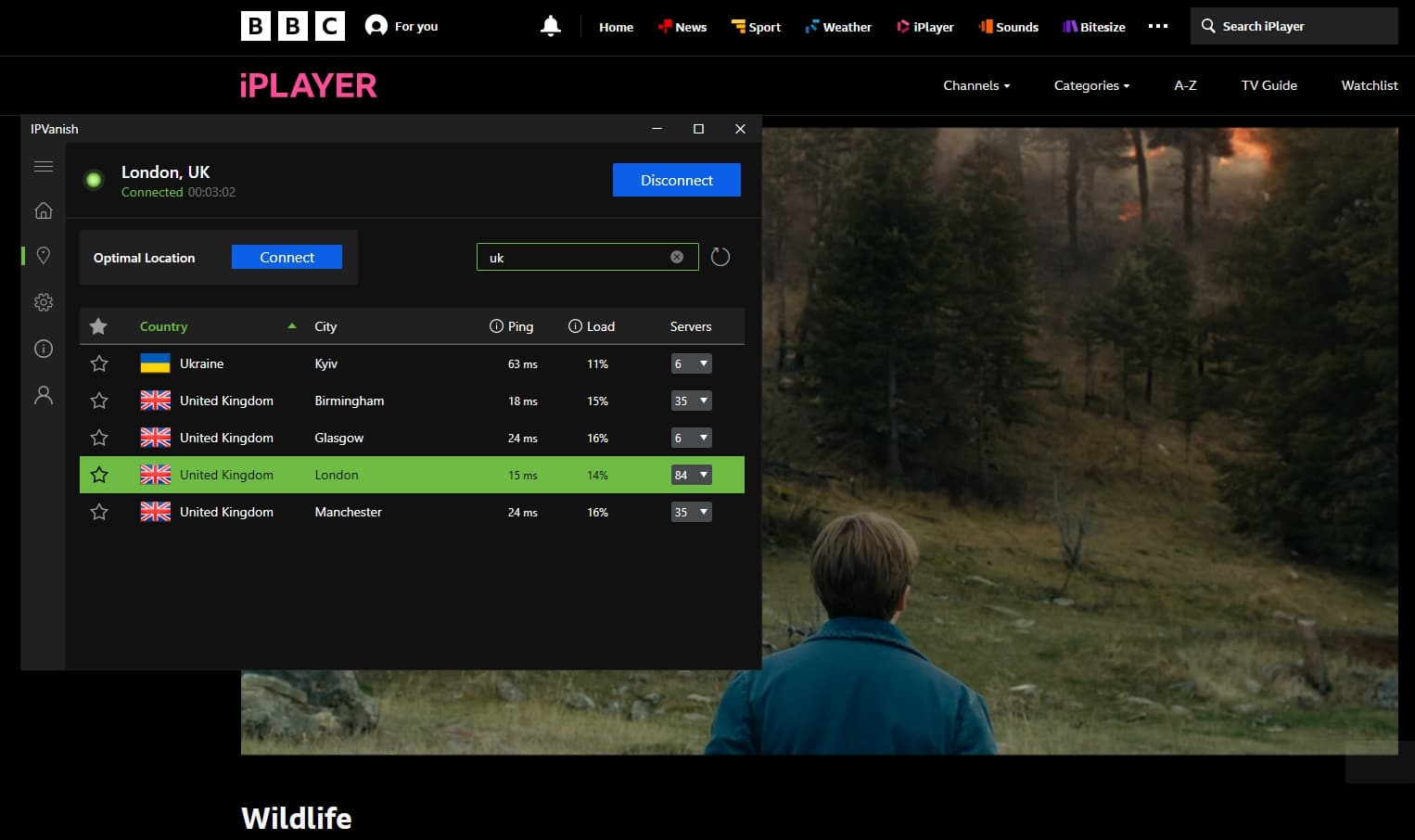Screen dimensions: 1415x840
Task: Click the Load info icon
Action: 575,326
